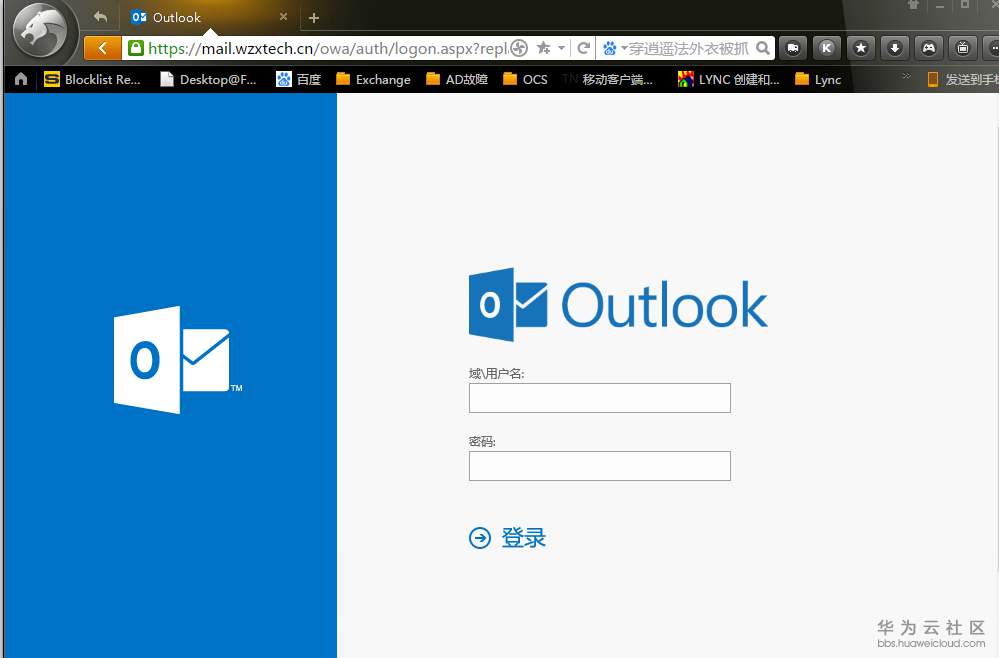Screen dimensions: 999x658
Task: Open the 百度 bookmark
Action: (299, 79)
